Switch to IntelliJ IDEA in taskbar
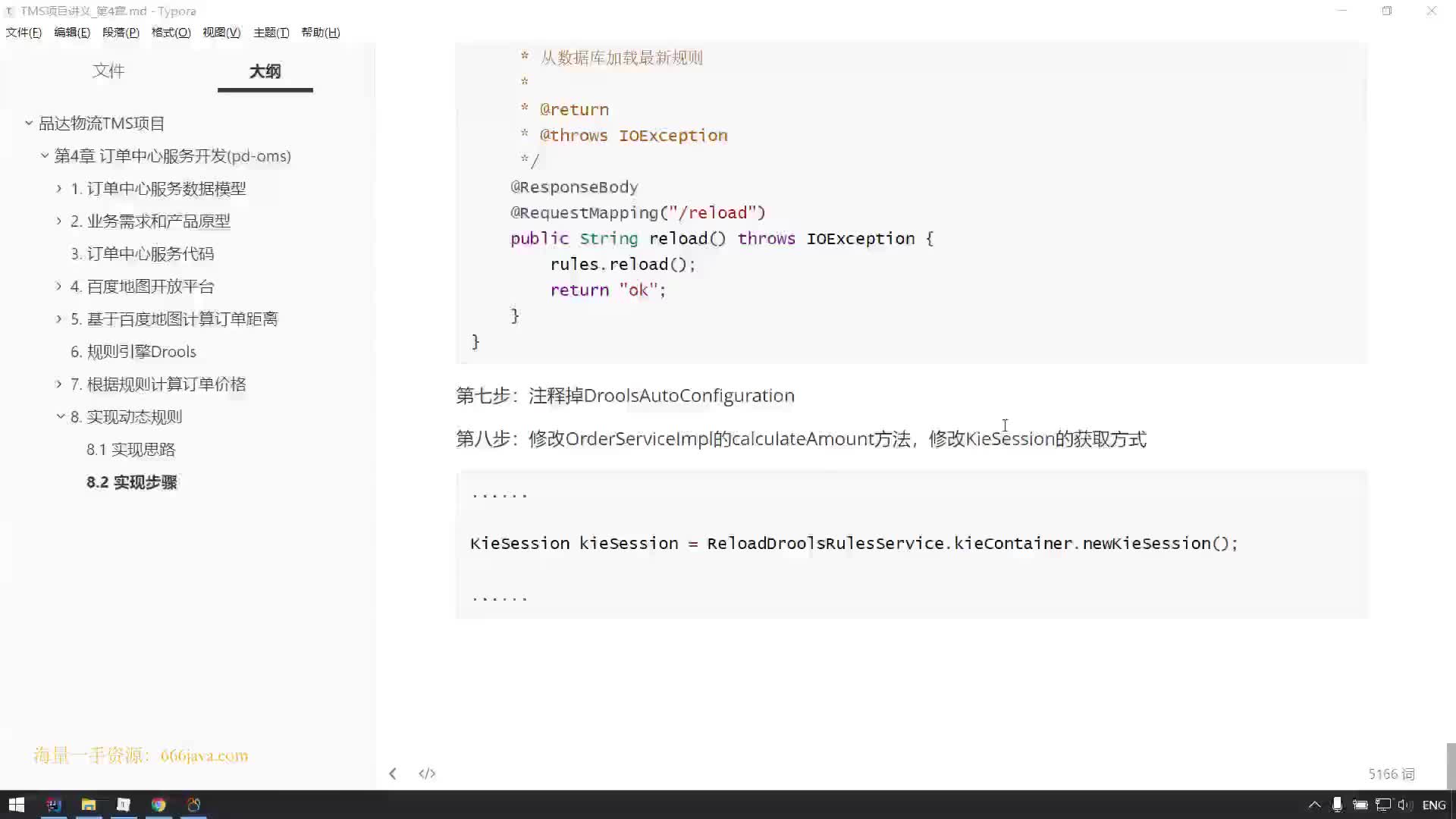This screenshot has width=1456, height=819. pyautogui.click(x=53, y=805)
